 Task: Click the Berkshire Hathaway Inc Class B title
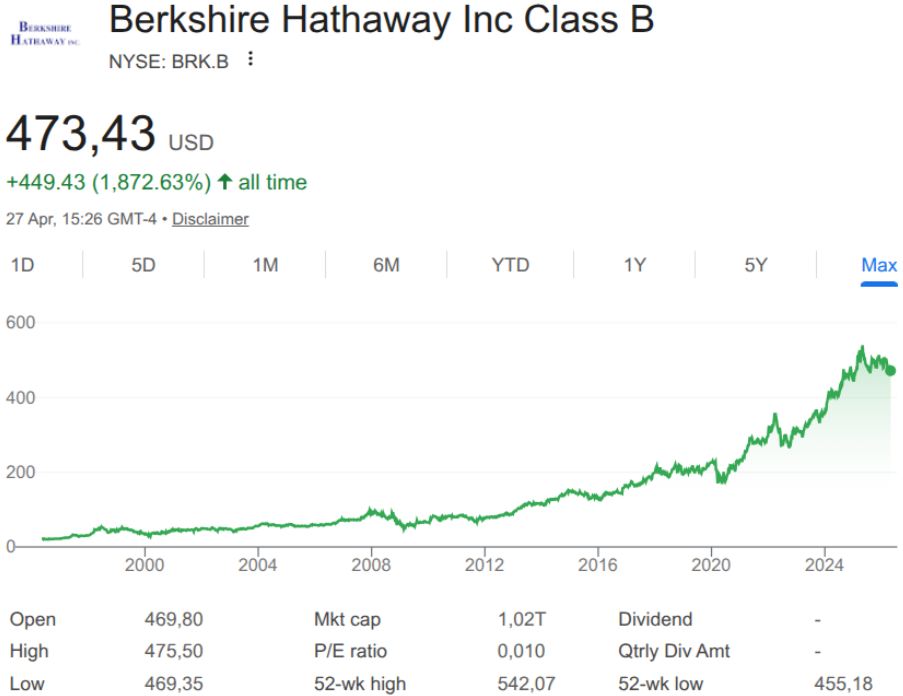coord(381,20)
